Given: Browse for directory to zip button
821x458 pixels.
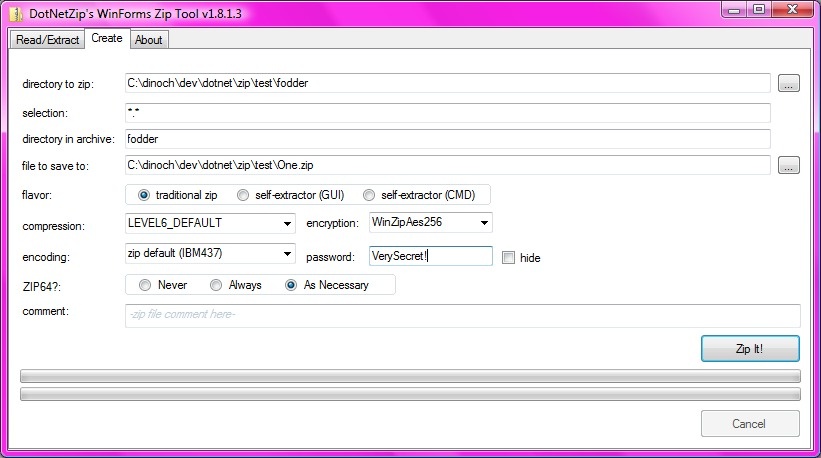Looking at the screenshot, I should click(x=789, y=83).
